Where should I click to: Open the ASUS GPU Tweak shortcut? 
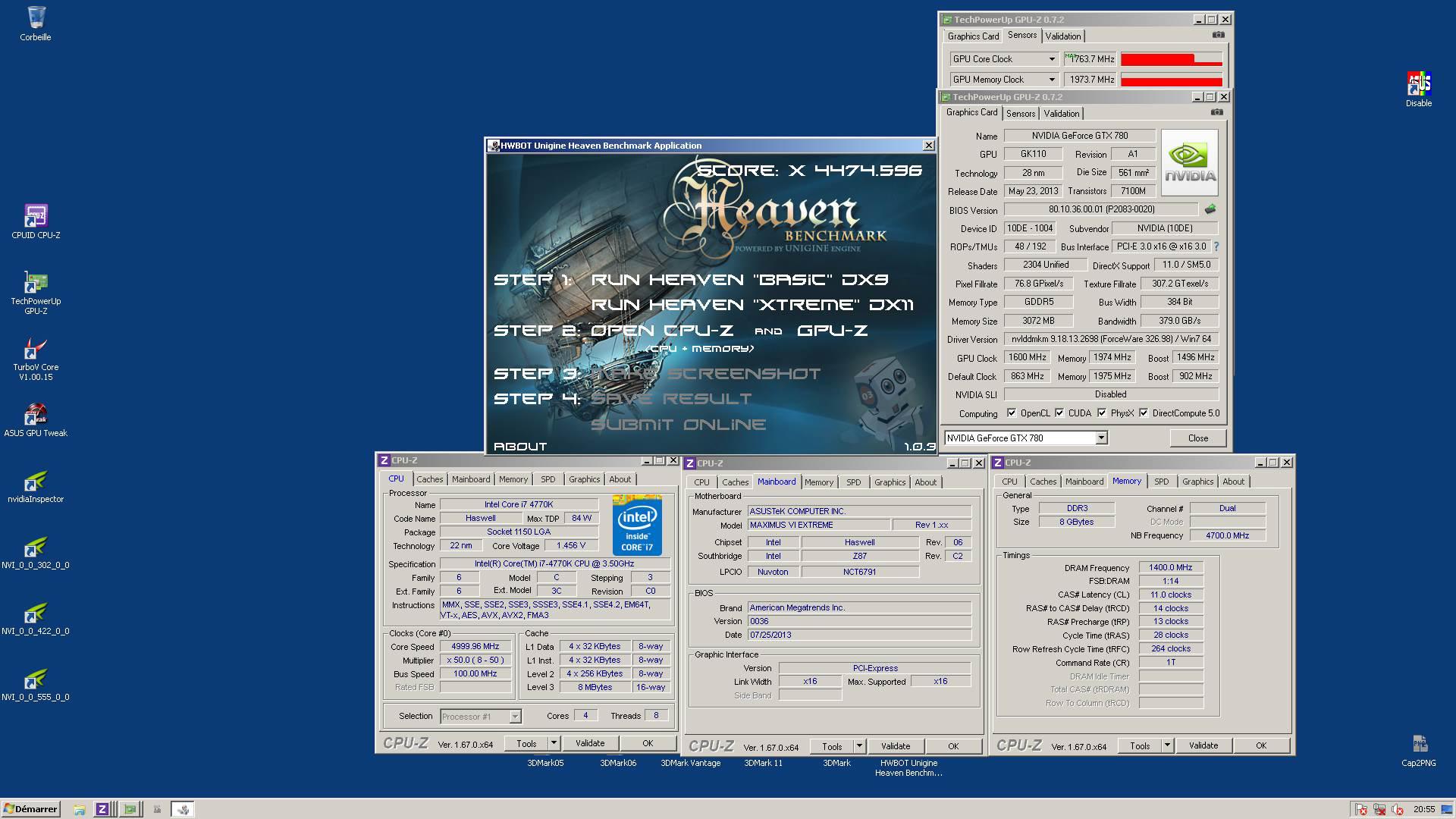pyautogui.click(x=36, y=420)
